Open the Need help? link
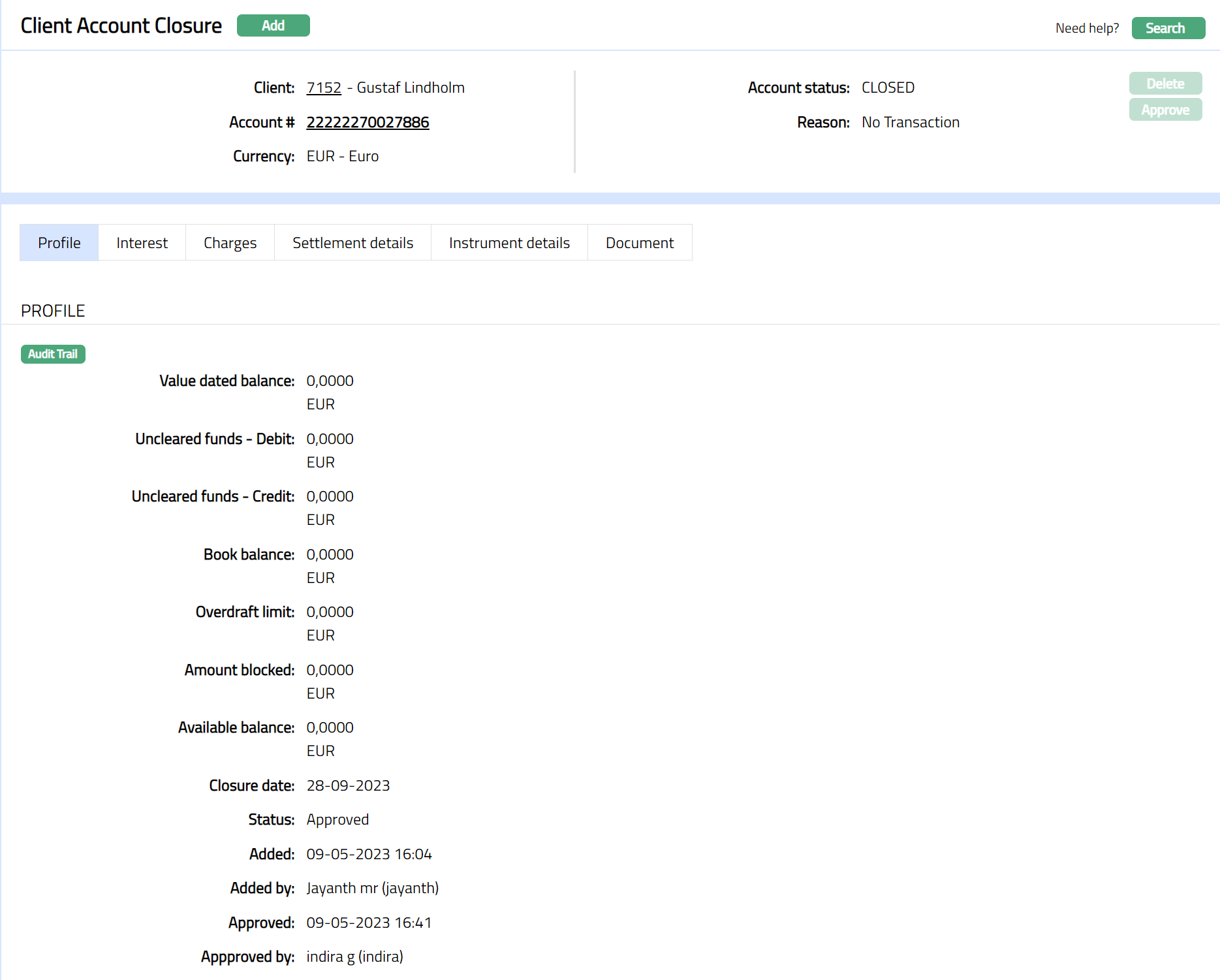This screenshot has width=1220, height=980. (1087, 28)
